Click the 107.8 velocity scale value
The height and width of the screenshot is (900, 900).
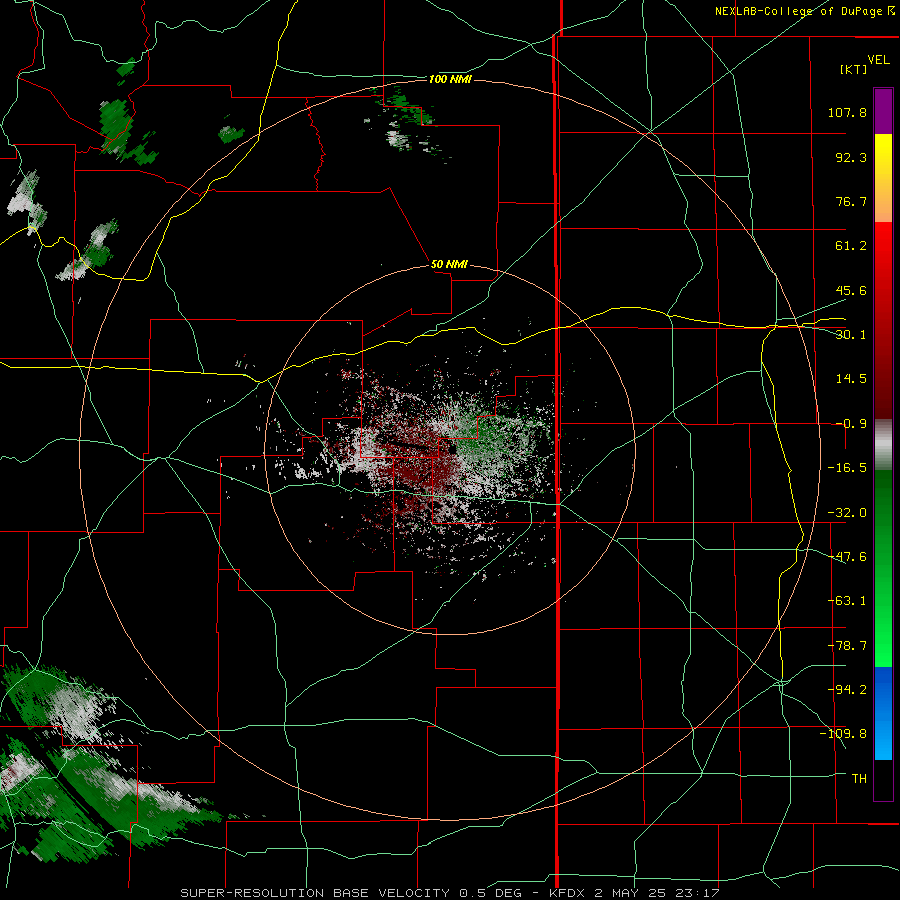click(847, 112)
